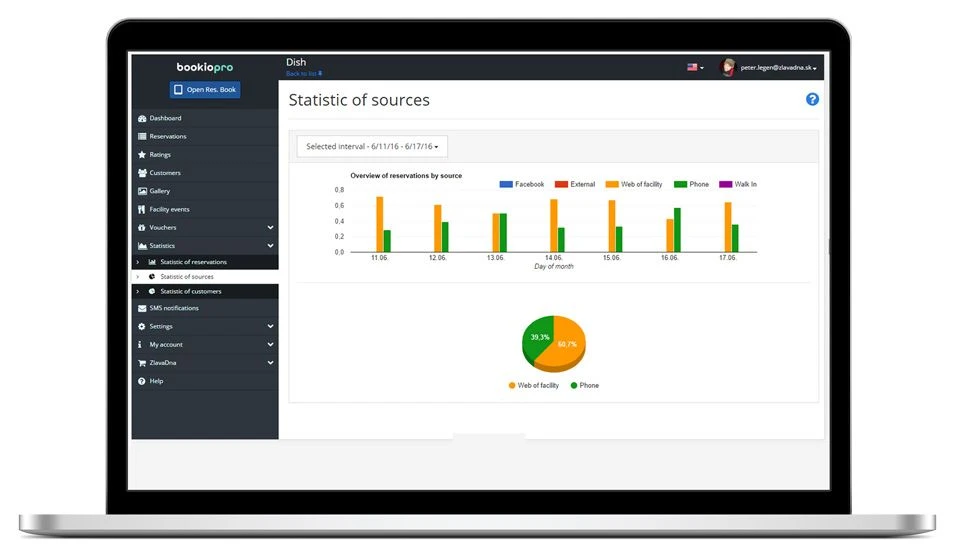Open the Selected interval date dropdown
Screen dimensions: 955x555
point(372,147)
